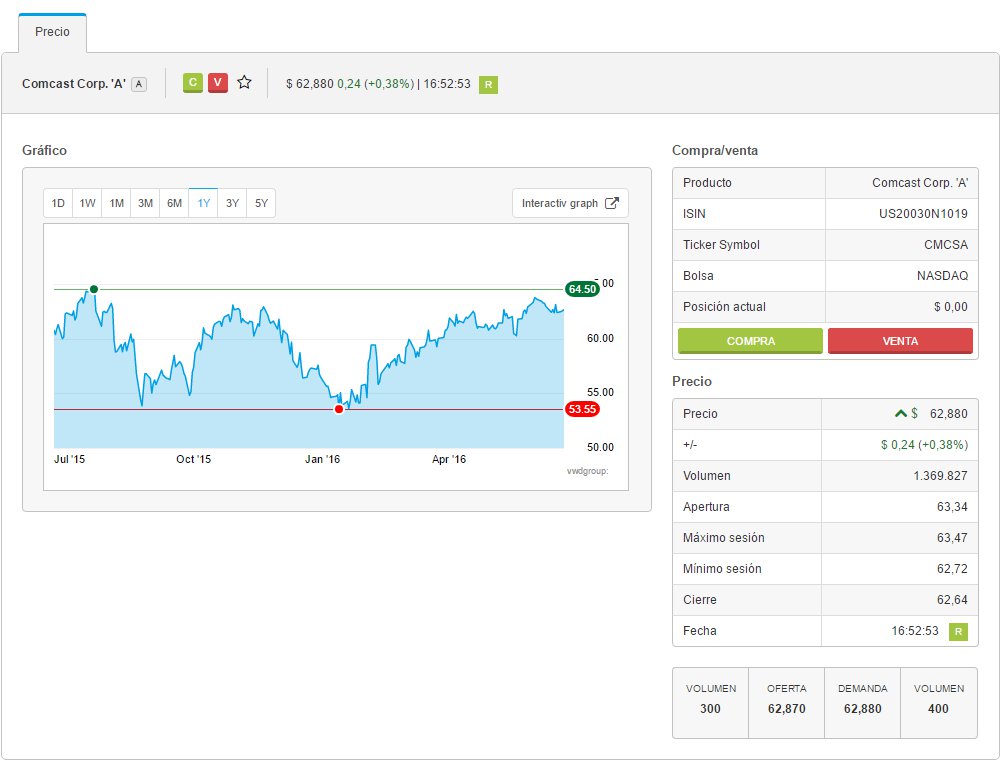Click the external link icon on Interactiv graph

[612, 203]
